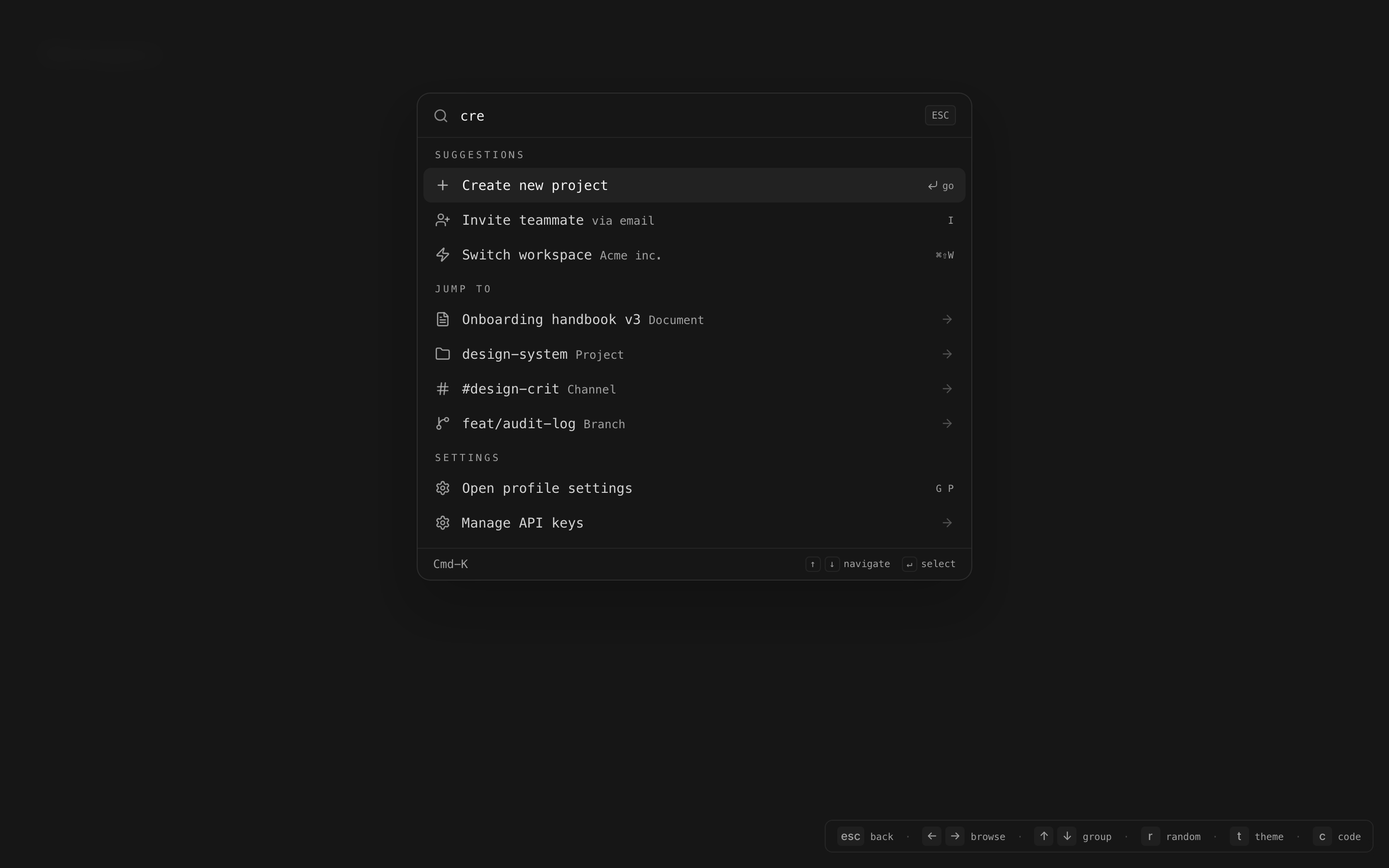
Task: Open the arrow beside Onboarding handbook v3
Action: (x=947, y=319)
